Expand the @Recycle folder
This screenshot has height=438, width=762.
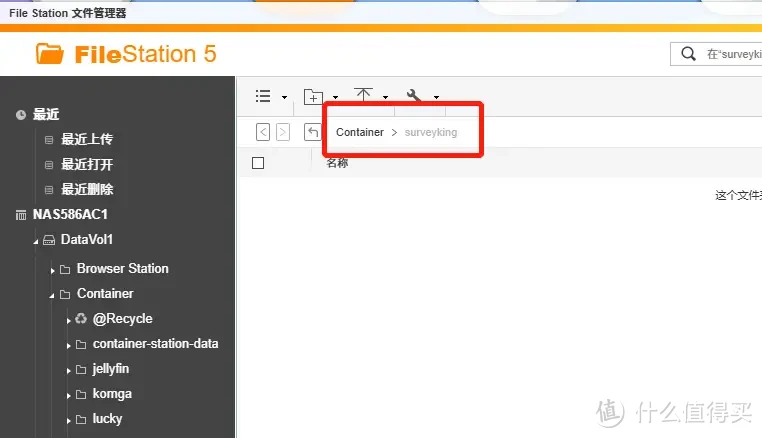pyautogui.click(x=69, y=320)
